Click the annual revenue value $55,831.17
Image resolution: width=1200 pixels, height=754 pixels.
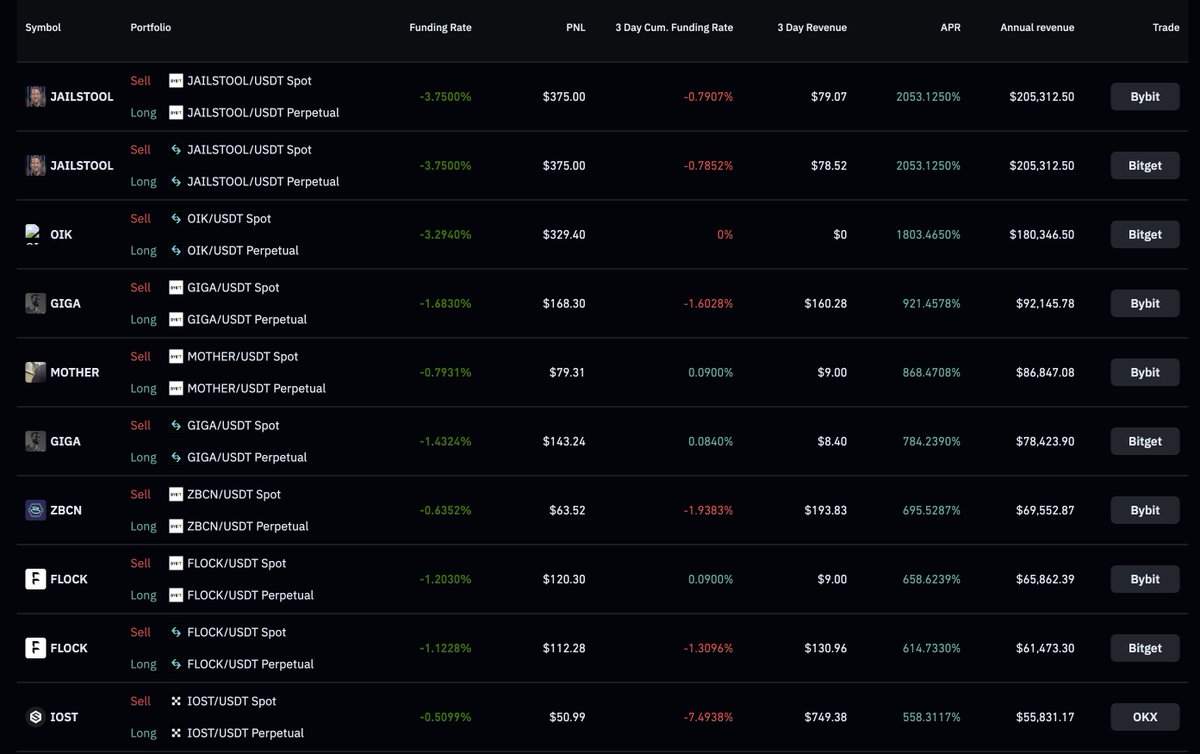(x=1045, y=718)
